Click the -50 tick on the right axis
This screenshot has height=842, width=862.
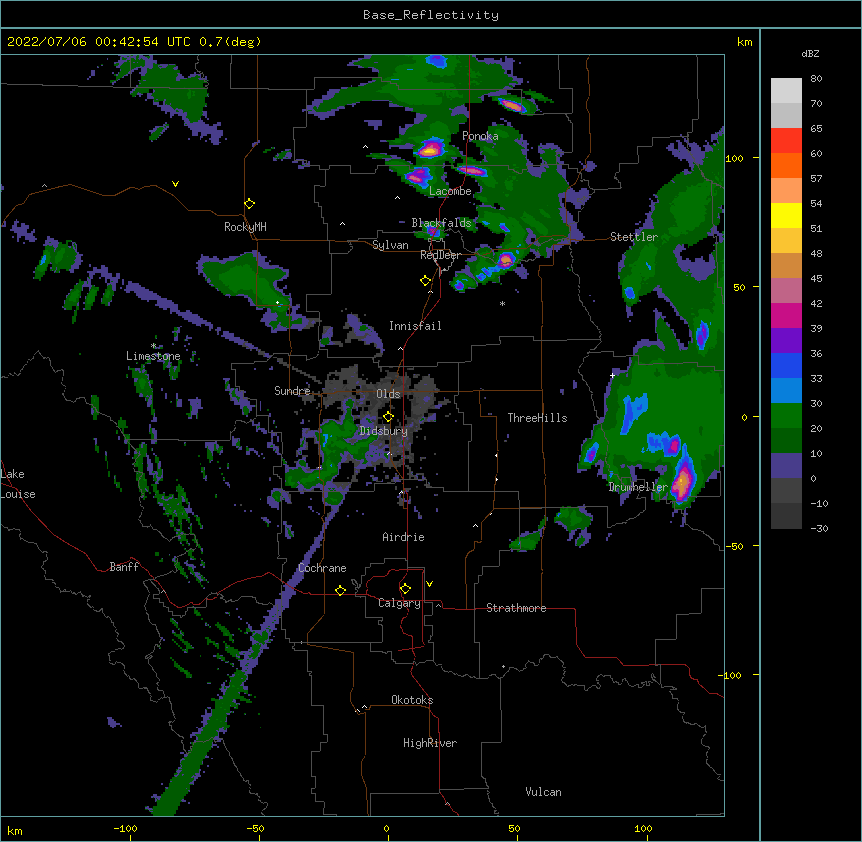734,546
